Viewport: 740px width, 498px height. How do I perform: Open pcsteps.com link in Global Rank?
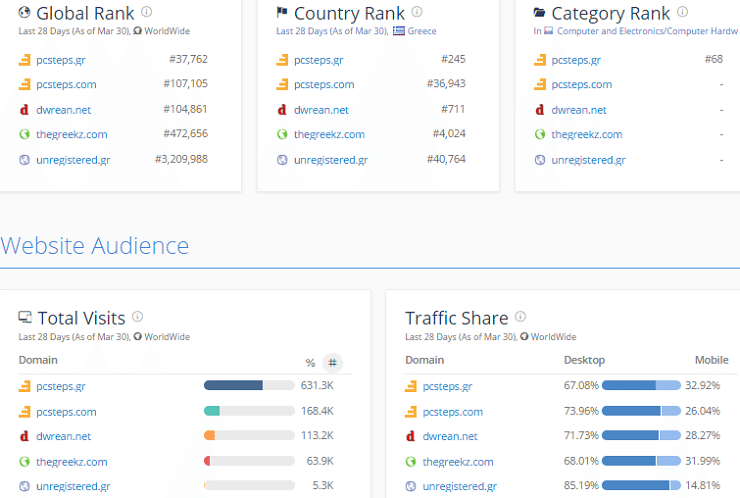(66, 84)
